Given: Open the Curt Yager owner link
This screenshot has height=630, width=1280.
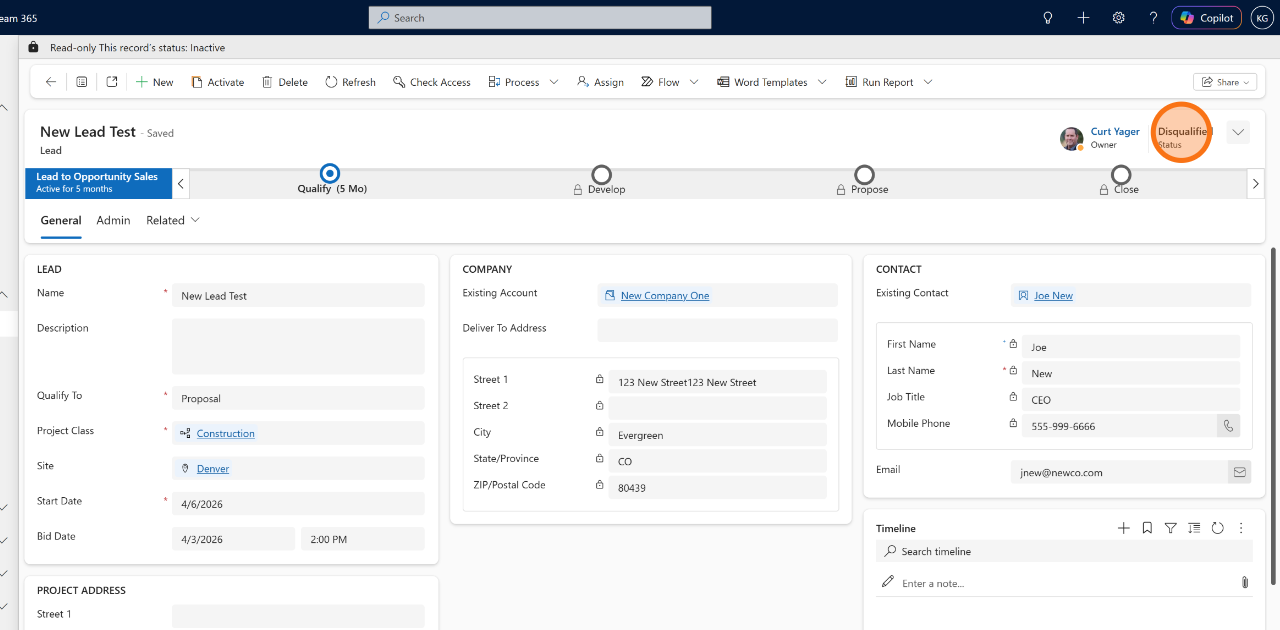Looking at the screenshot, I should pyautogui.click(x=1115, y=131).
